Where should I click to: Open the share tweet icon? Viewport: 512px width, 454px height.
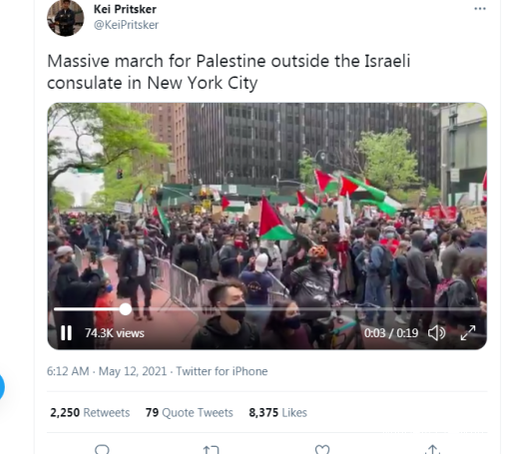pyautogui.click(x=432, y=449)
